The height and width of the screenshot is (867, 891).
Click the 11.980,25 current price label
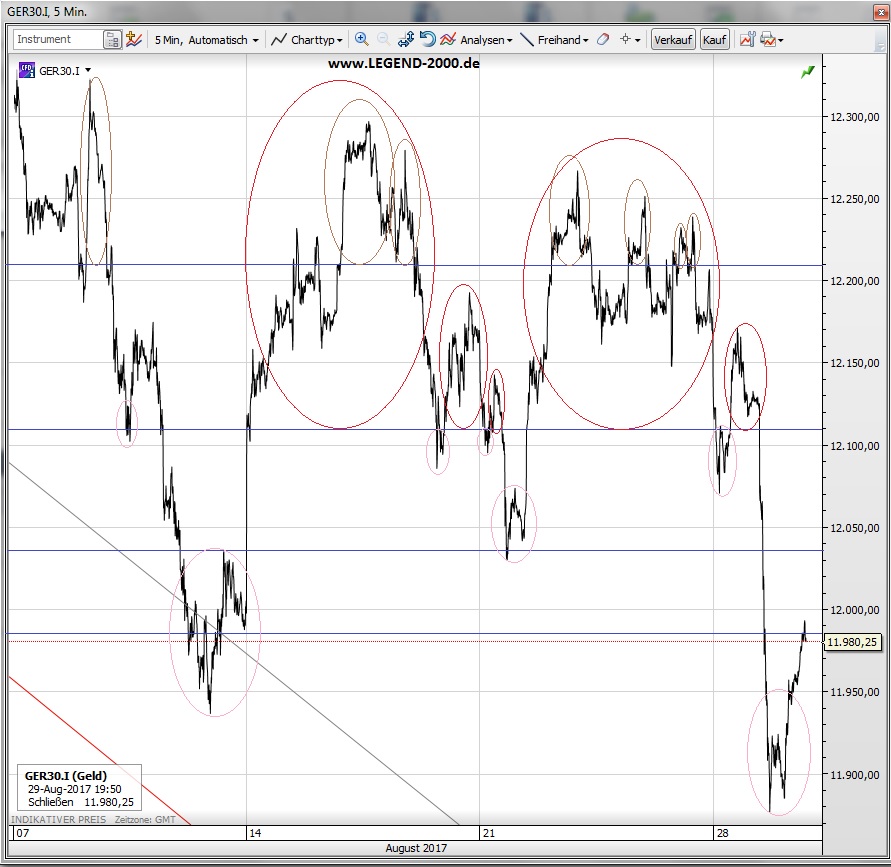tap(852, 642)
